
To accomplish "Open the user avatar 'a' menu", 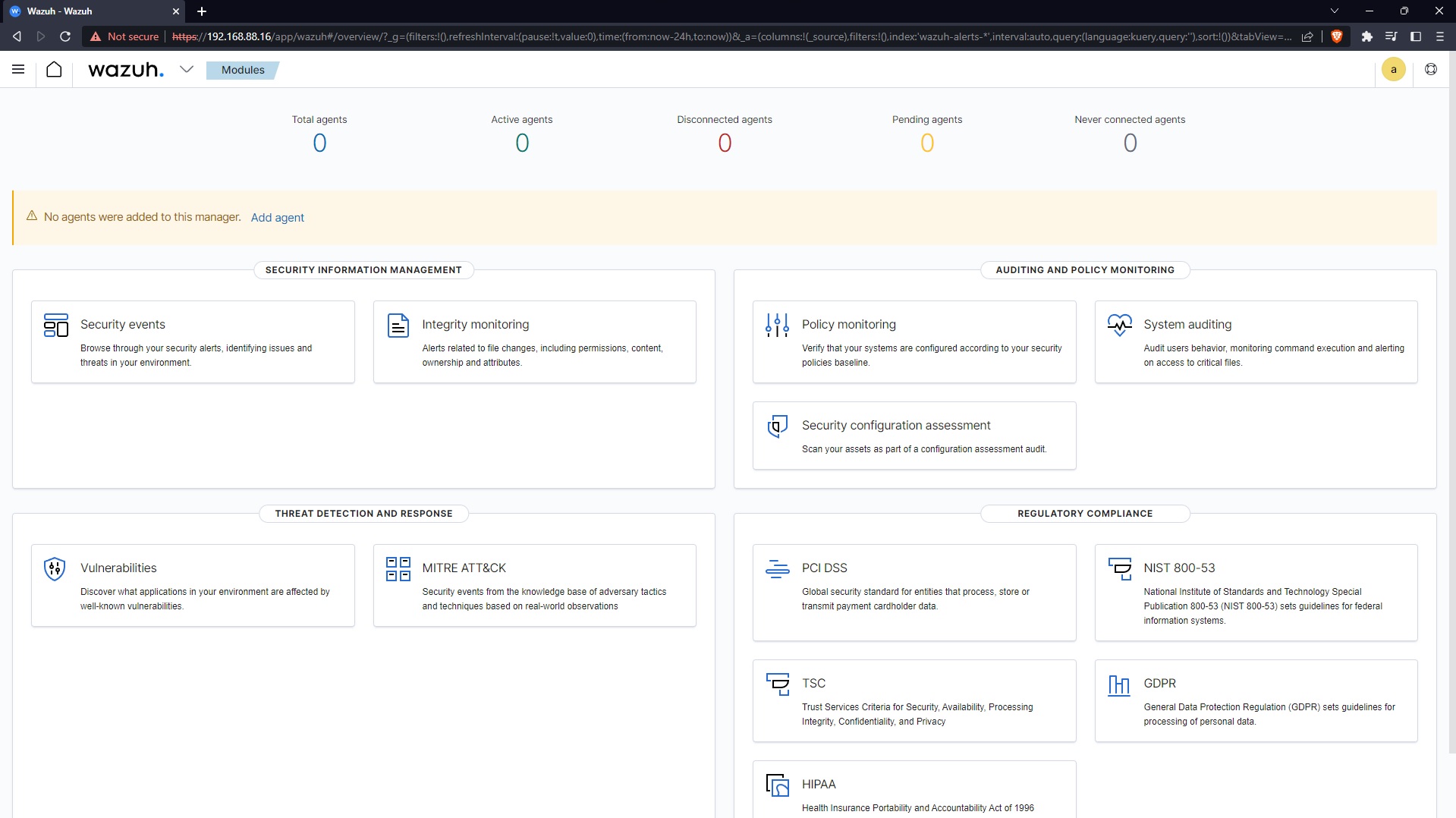I will click(x=1393, y=69).
